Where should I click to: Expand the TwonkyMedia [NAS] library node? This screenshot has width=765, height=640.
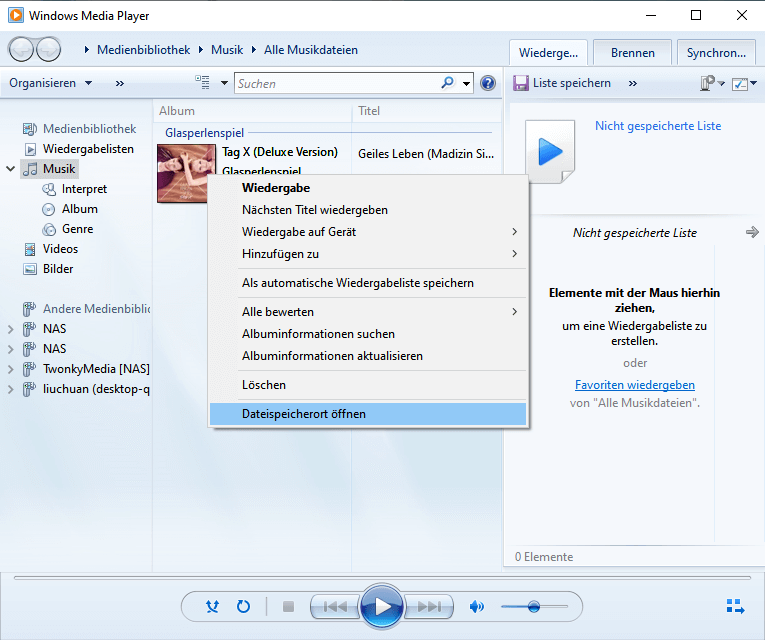pos(11,369)
